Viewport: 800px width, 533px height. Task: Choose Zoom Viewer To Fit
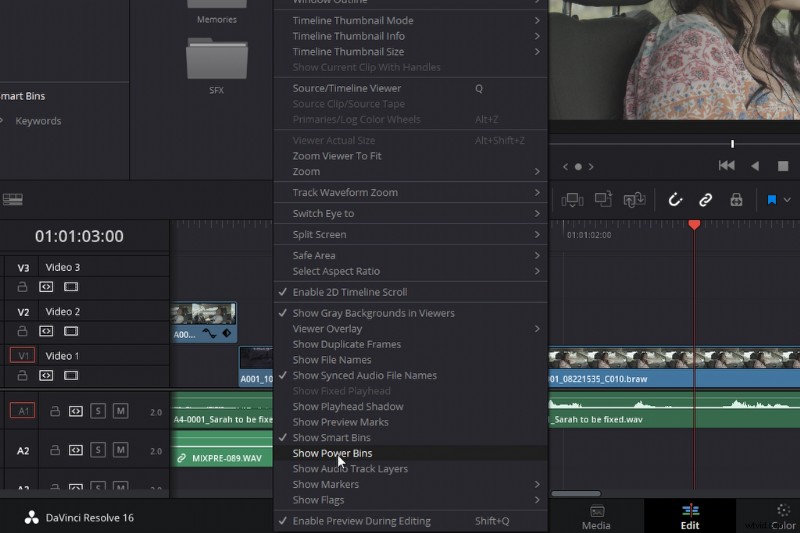click(411, 156)
